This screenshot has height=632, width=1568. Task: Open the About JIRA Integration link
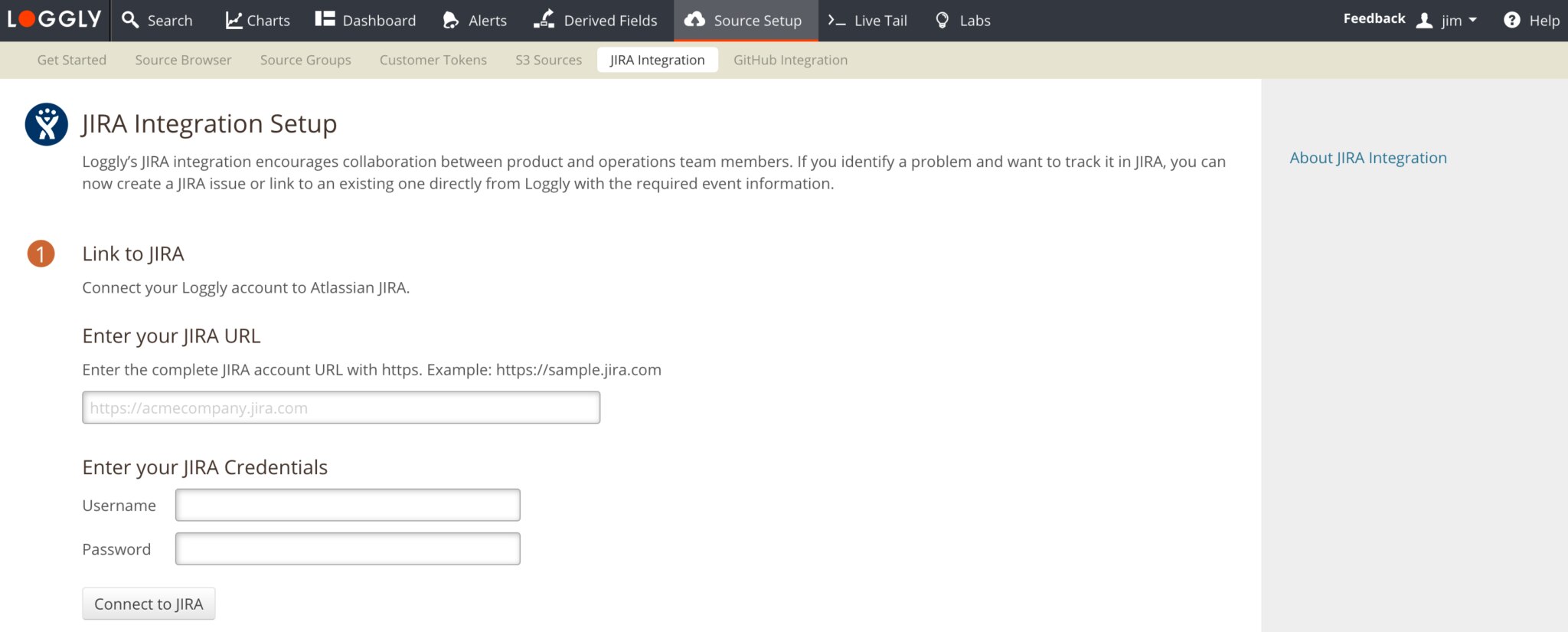1368,158
